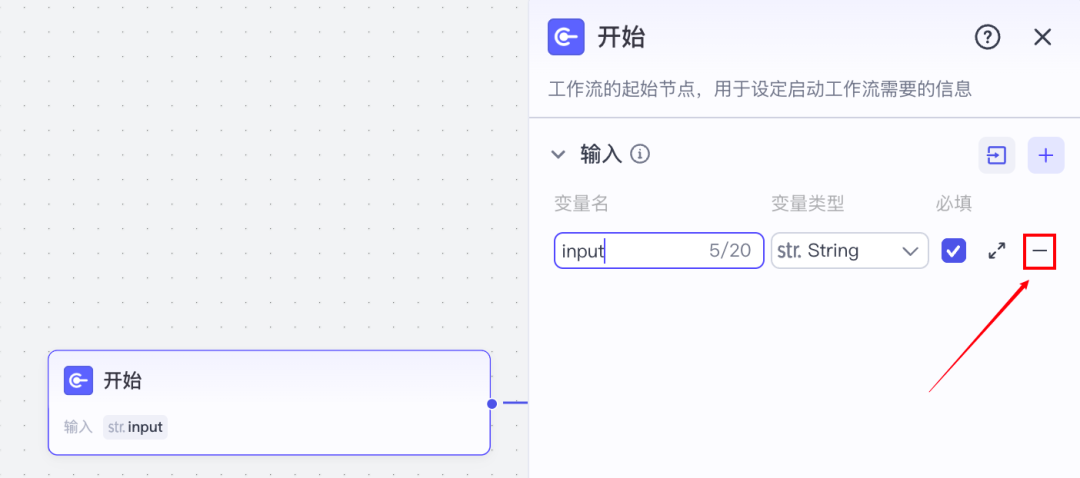Click the 输入 section title
Viewport: 1080px width, 478px height.
(x=601, y=154)
